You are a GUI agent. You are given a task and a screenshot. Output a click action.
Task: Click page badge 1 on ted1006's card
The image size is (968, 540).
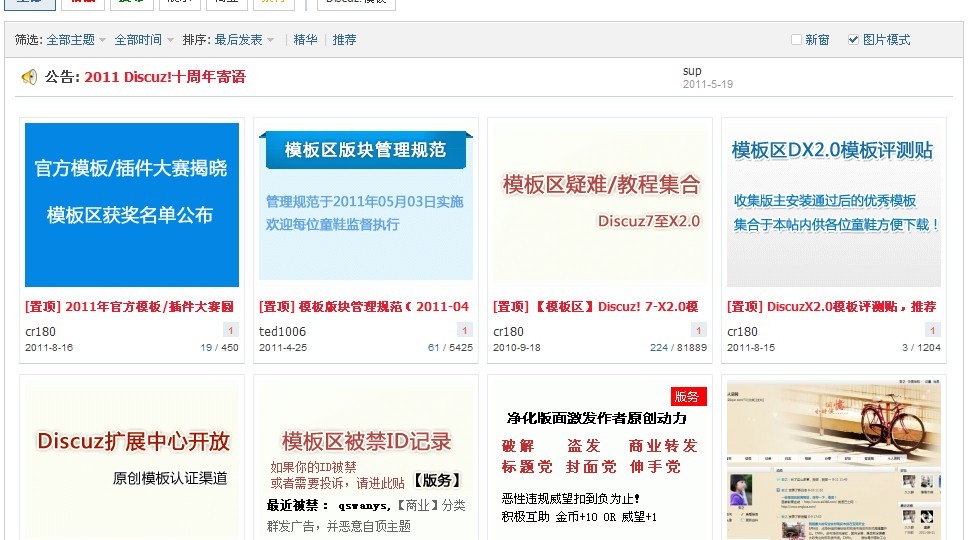click(x=464, y=330)
